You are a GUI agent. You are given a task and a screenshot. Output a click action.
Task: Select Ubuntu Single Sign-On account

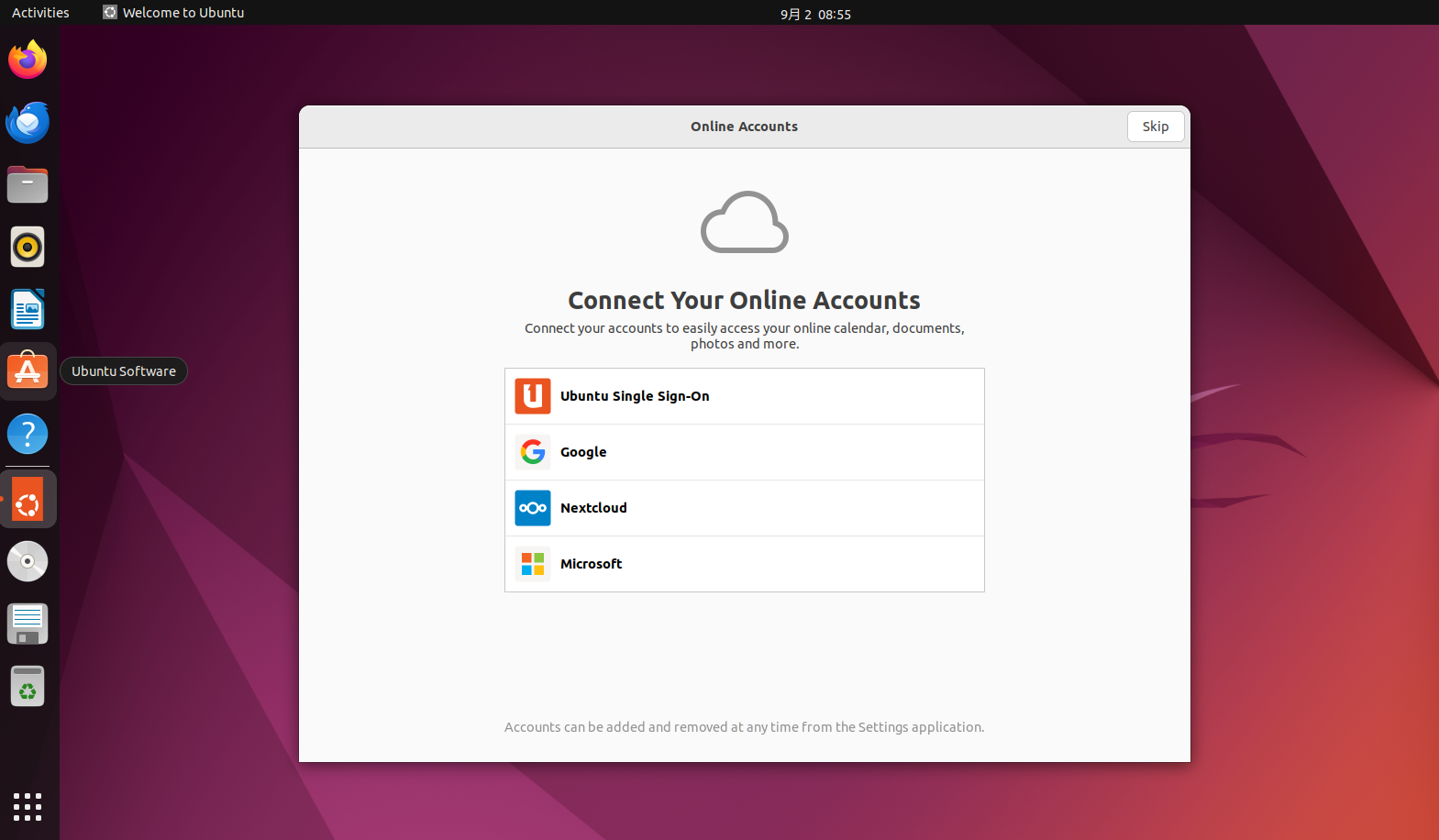tap(745, 396)
